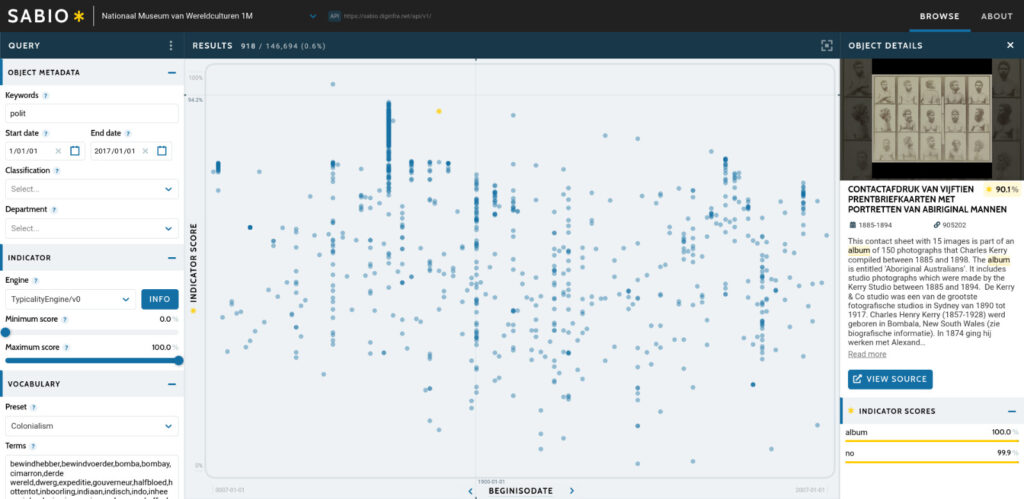Click the Terms help icon

pyautogui.click(x=33, y=446)
